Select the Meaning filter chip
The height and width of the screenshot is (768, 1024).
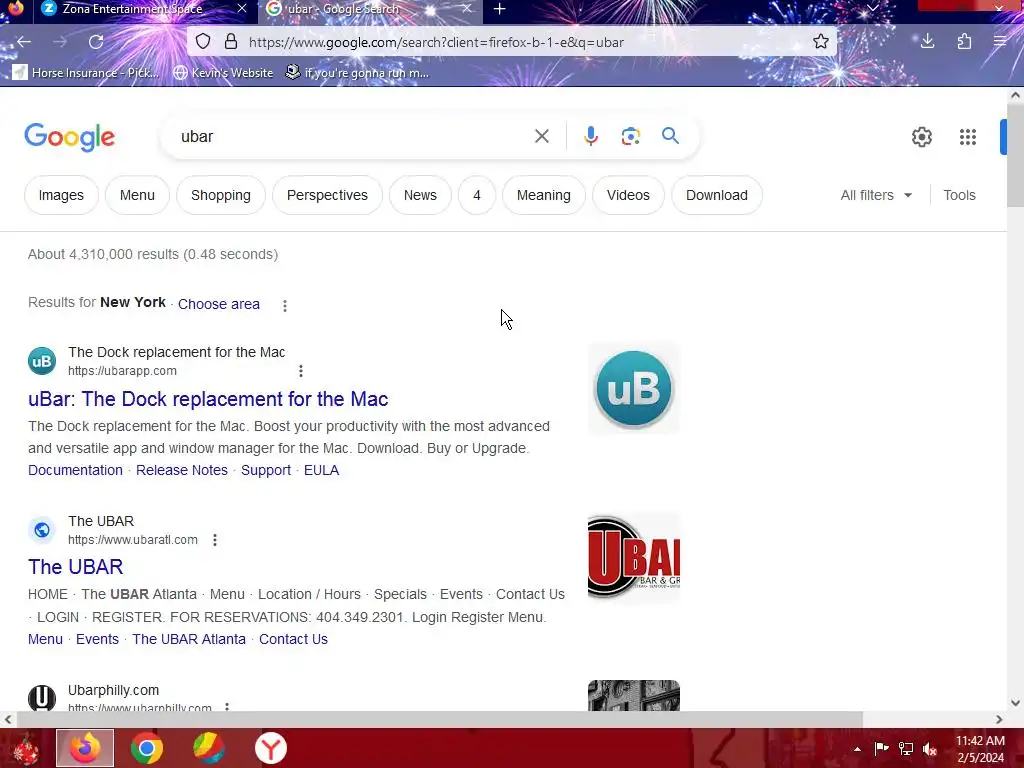tap(543, 195)
